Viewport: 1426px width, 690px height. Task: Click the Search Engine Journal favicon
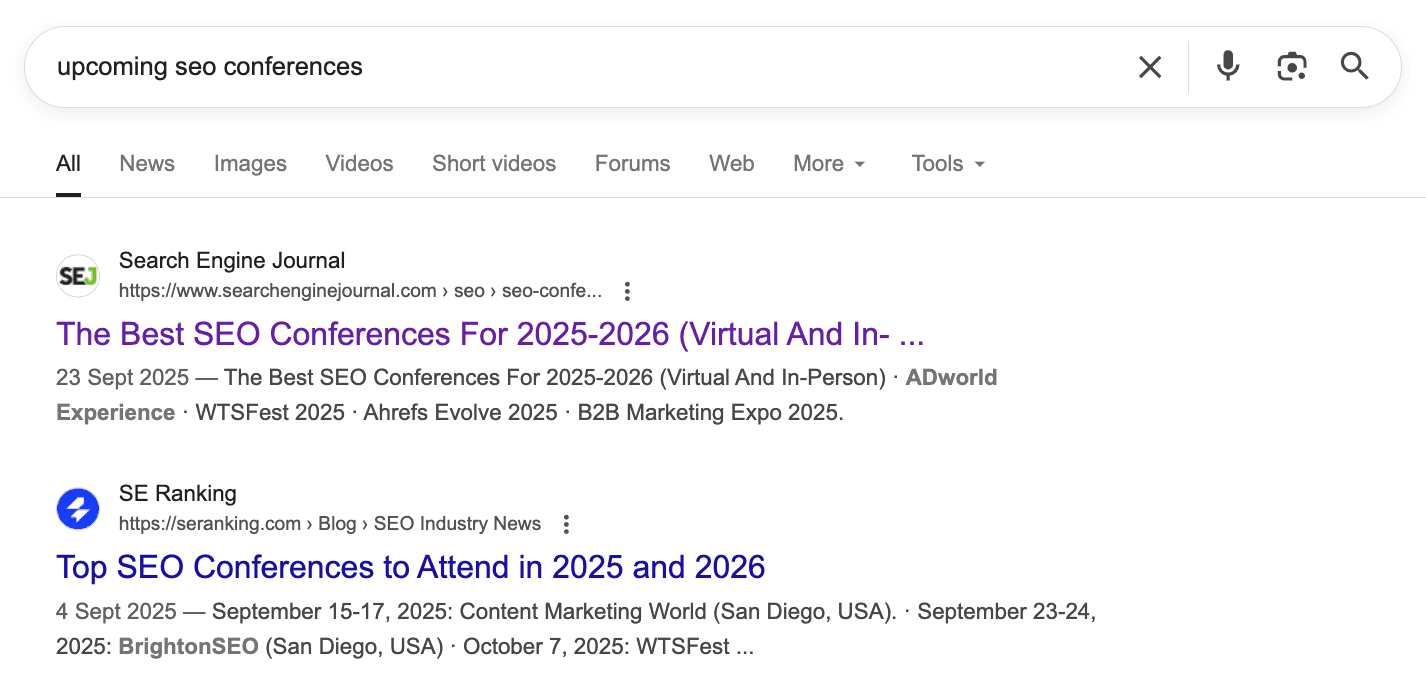[x=78, y=276]
